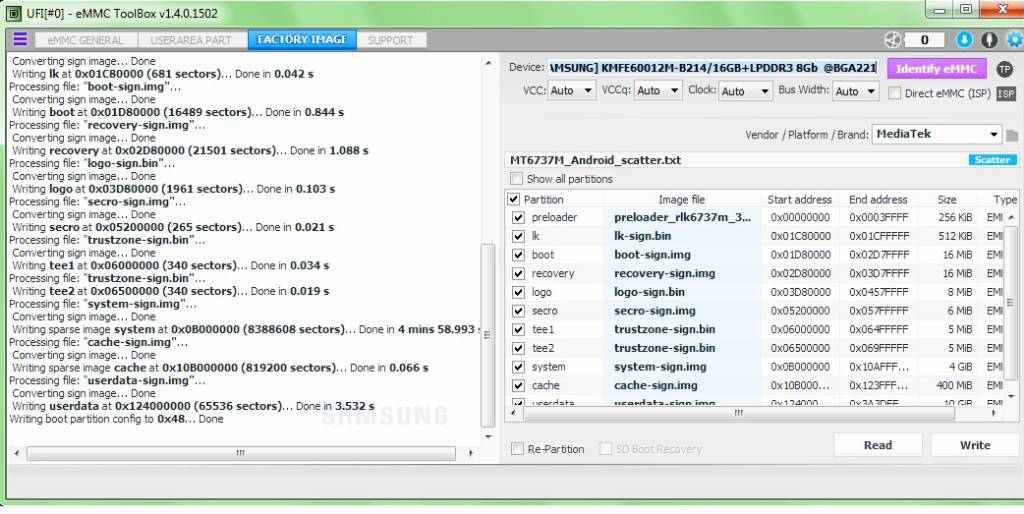Click the TP round icon

1004,69
